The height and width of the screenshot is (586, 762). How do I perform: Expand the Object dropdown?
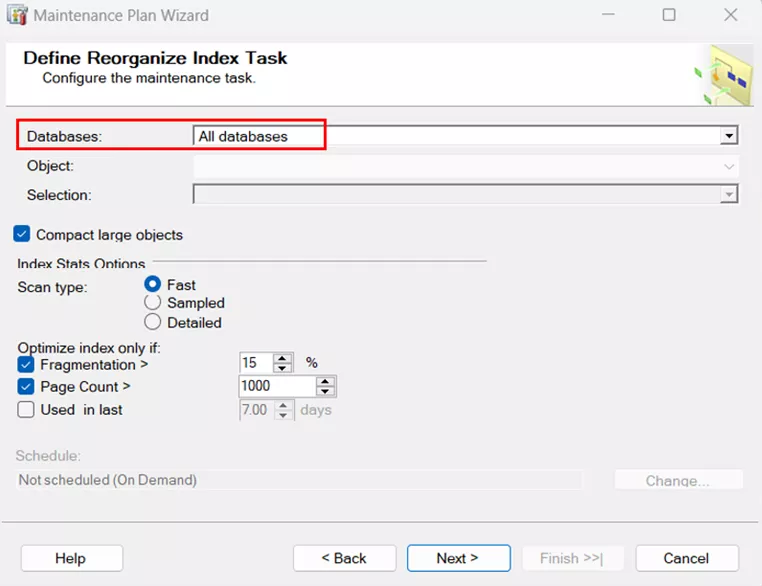pos(729,167)
